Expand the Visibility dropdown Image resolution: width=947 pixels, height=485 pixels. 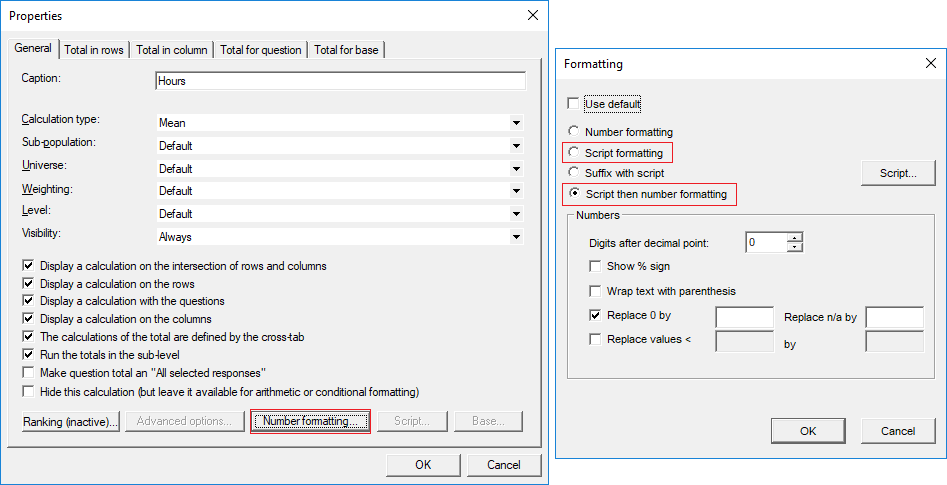tap(516, 237)
